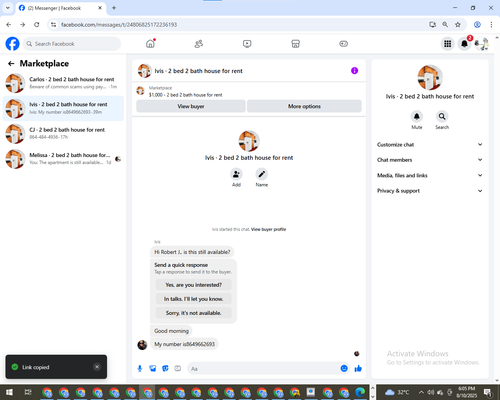This screenshot has width=500, height=400.
Task: Click the Good morning message bubble
Action: [x=171, y=331]
